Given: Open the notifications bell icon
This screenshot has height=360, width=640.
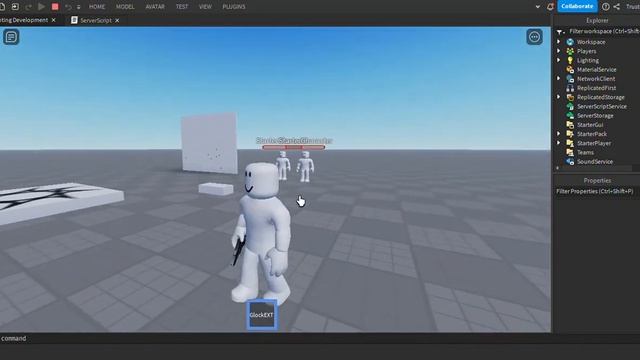Looking at the screenshot, I should point(550,7).
